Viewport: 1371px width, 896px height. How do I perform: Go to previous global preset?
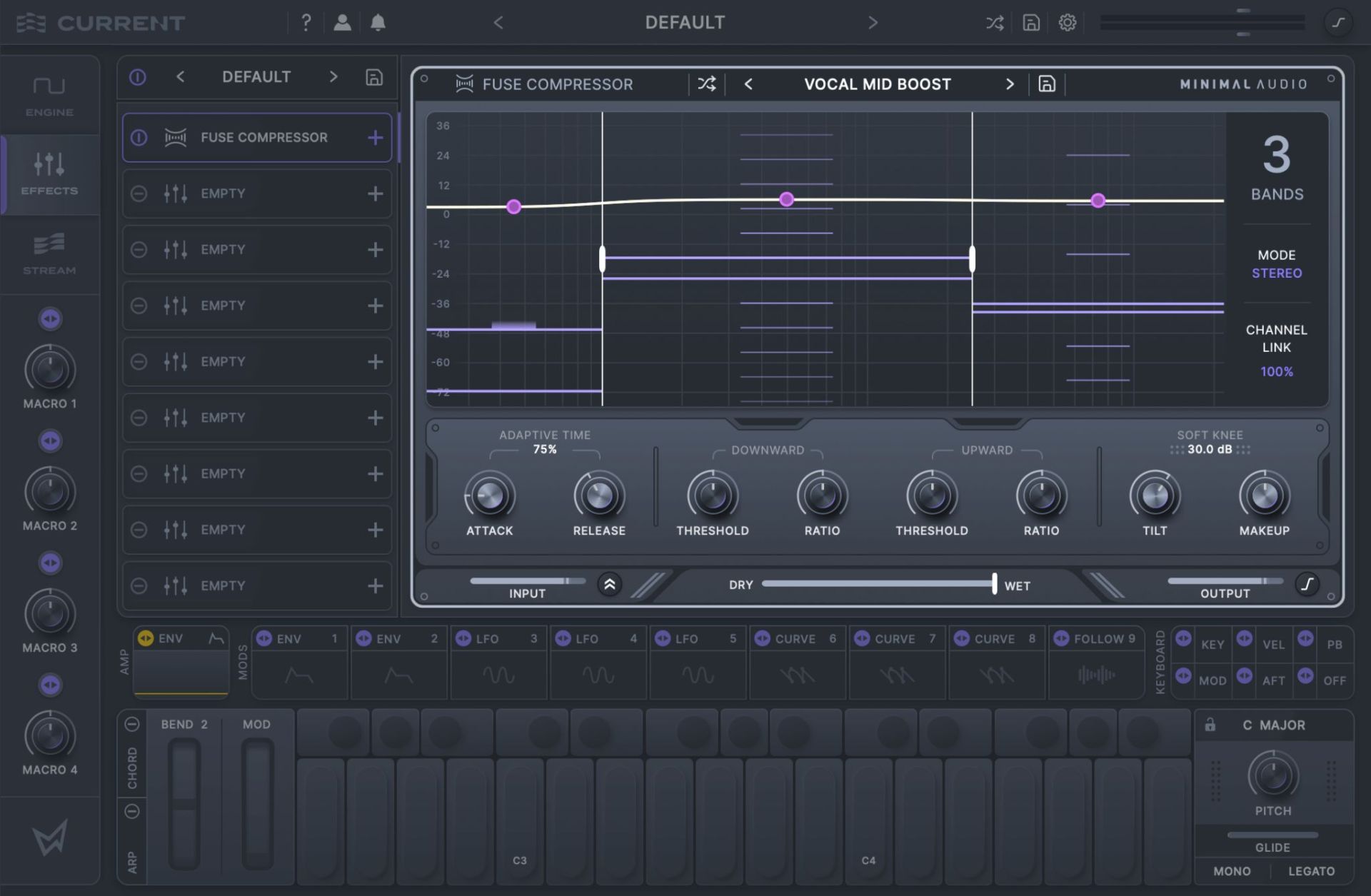[498, 23]
